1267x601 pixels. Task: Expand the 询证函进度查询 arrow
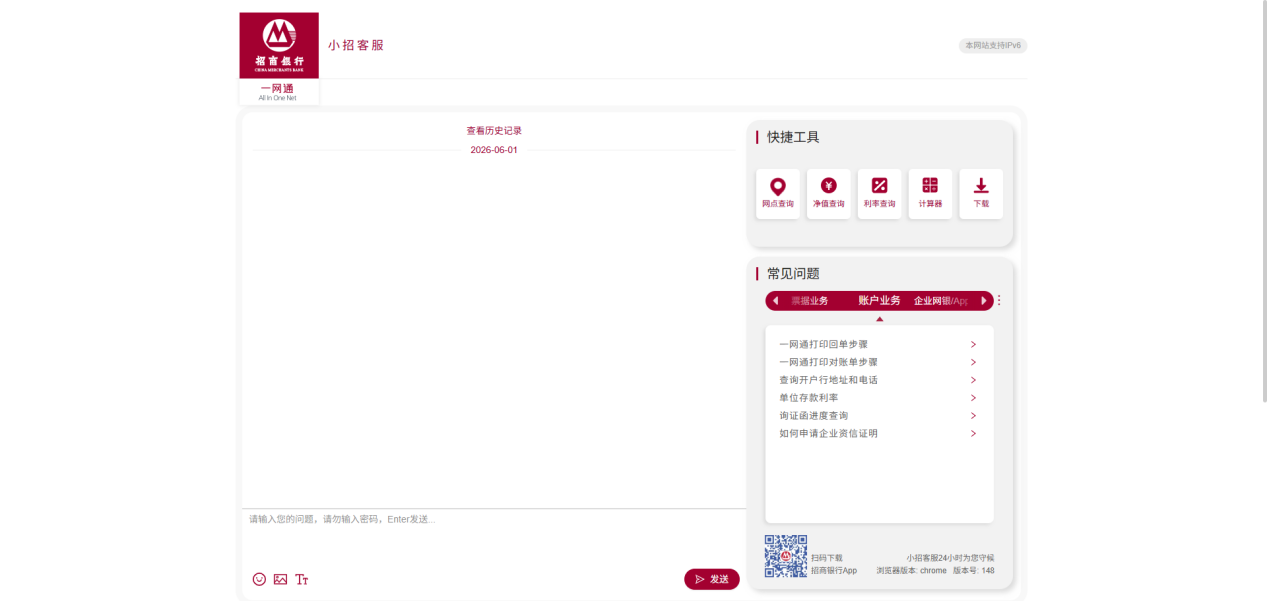click(973, 416)
